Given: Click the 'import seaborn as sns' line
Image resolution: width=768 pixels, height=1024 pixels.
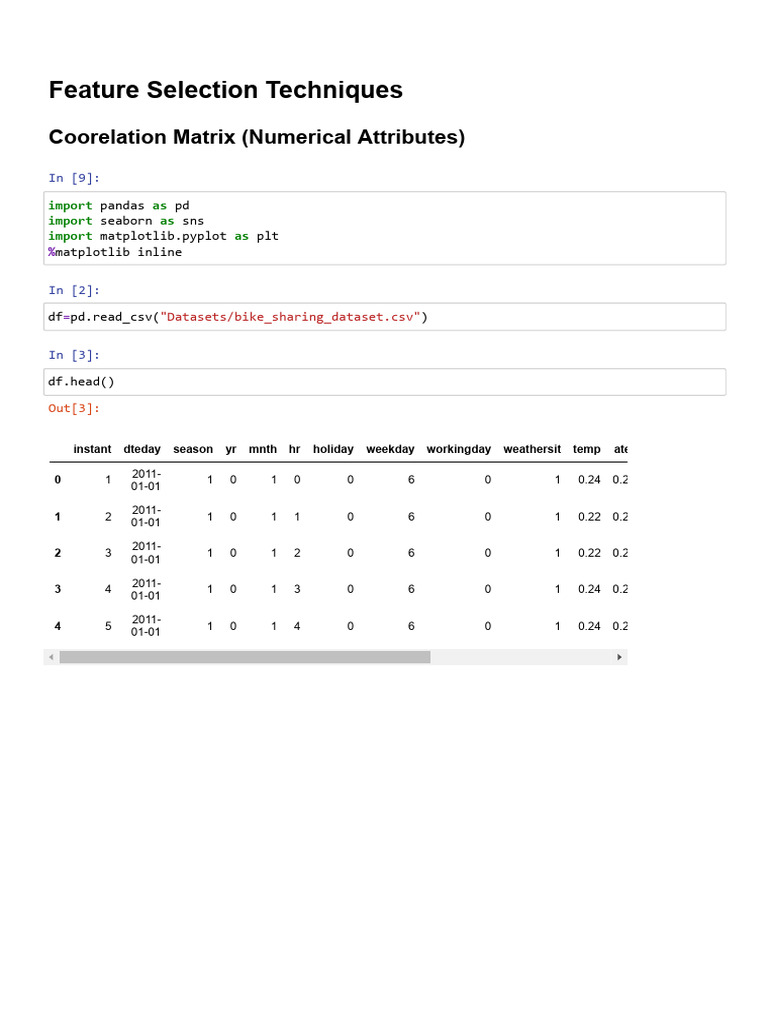Looking at the screenshot, I should [x=126, y=221].
